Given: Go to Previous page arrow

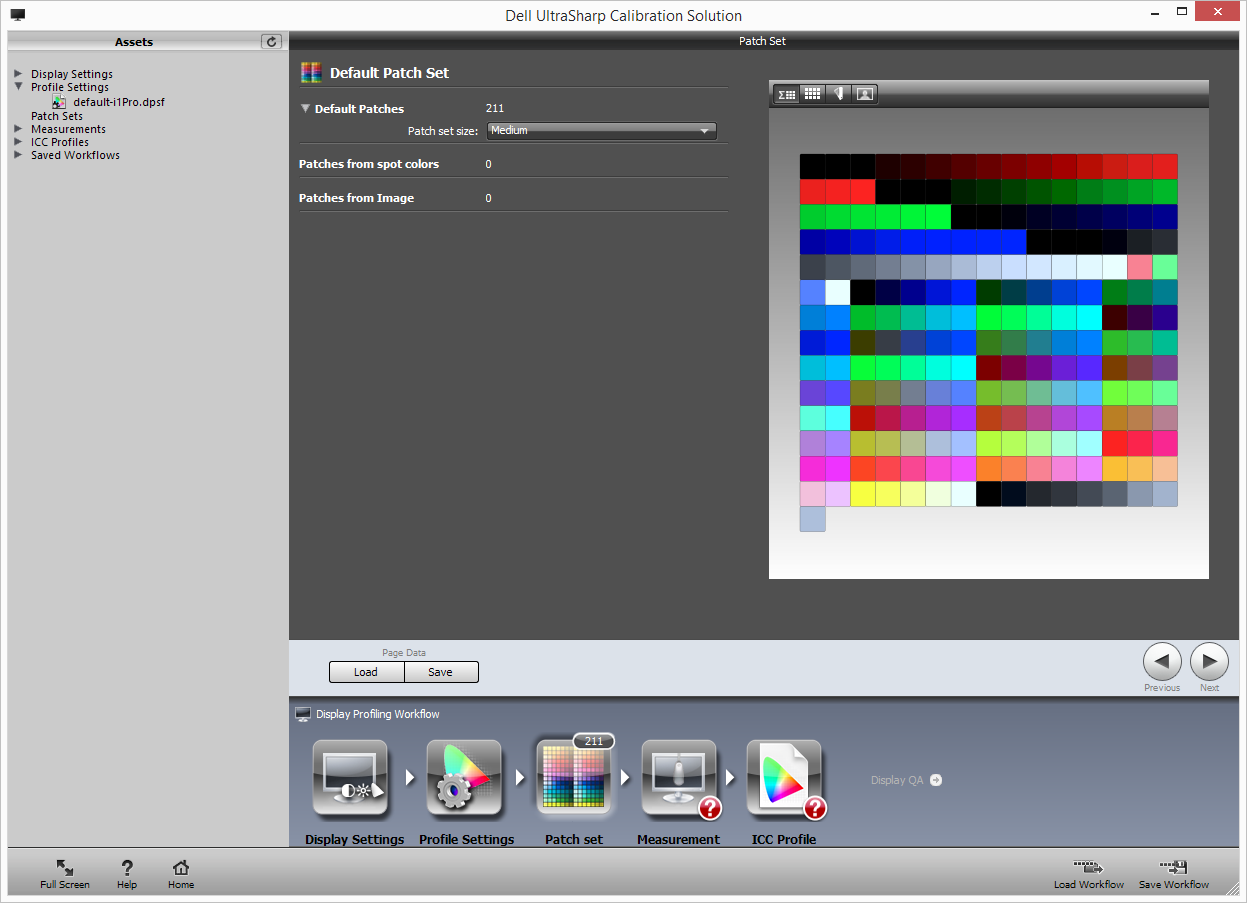Looking at the screenshot, I should click(x=1162, y=662).
